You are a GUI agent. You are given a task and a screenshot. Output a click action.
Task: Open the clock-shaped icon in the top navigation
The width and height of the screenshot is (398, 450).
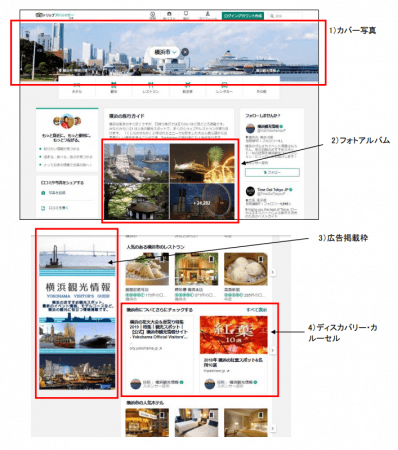tap(152, 14)
